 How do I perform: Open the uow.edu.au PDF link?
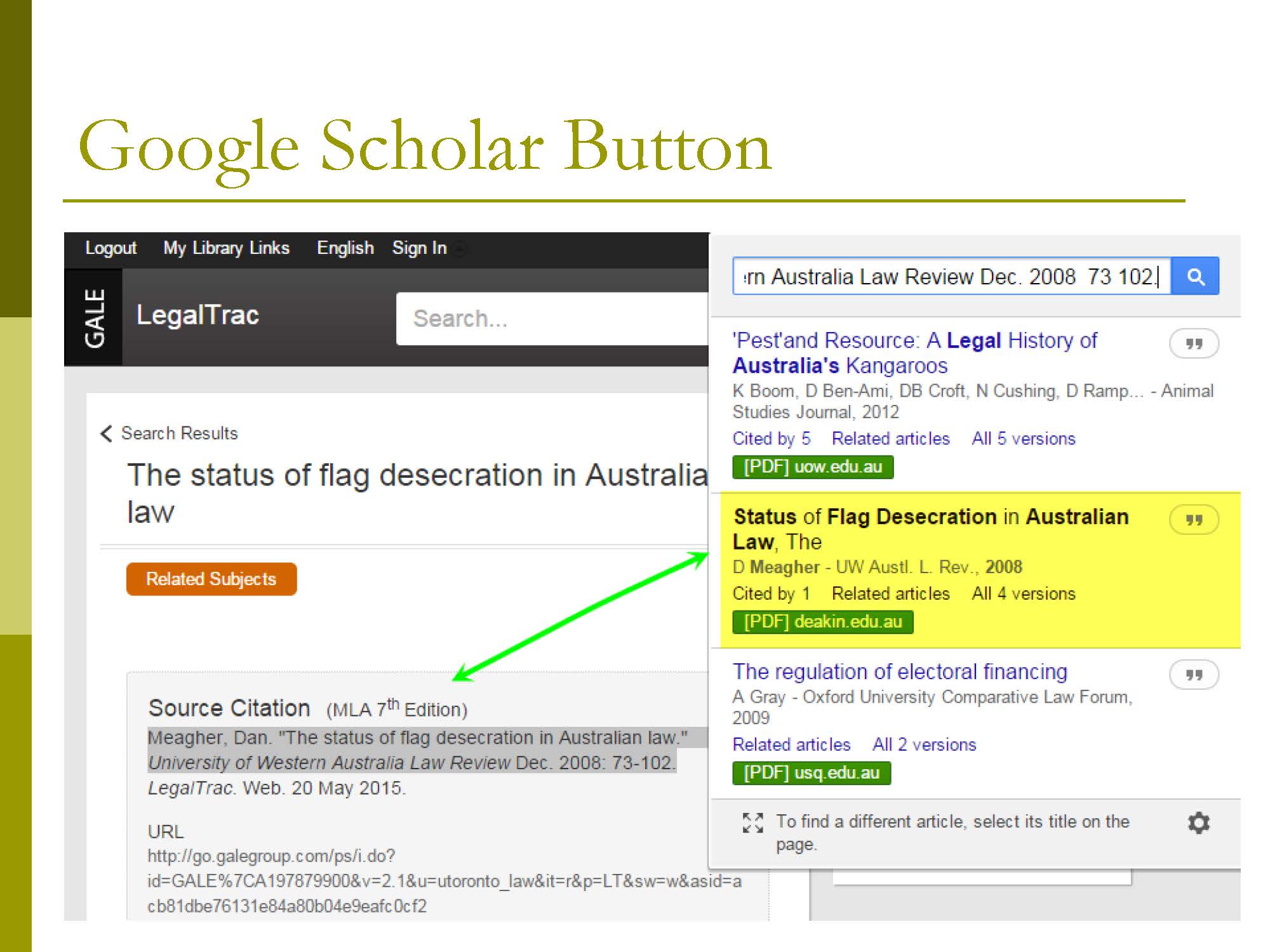[813, 467]
